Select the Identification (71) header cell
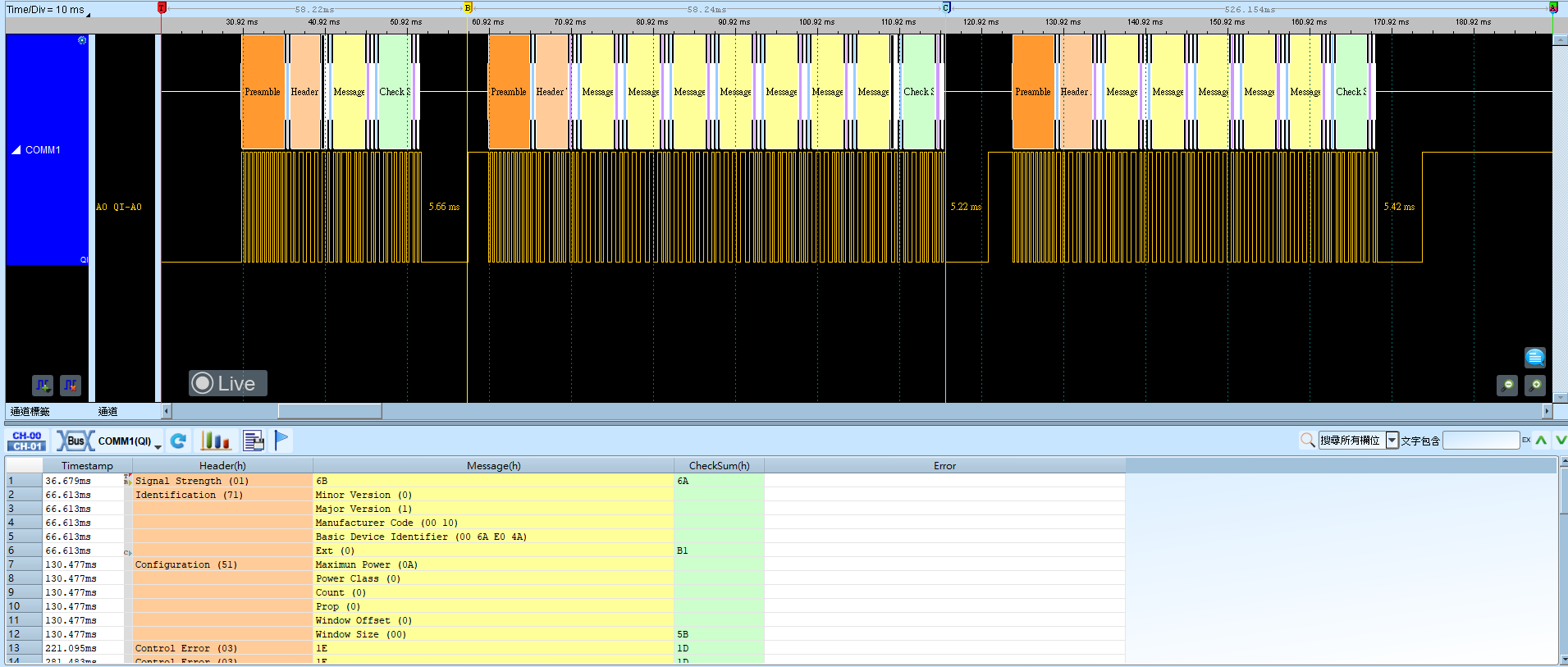Viewport: 1568px width, 667px height. click(x=222, y=495)
